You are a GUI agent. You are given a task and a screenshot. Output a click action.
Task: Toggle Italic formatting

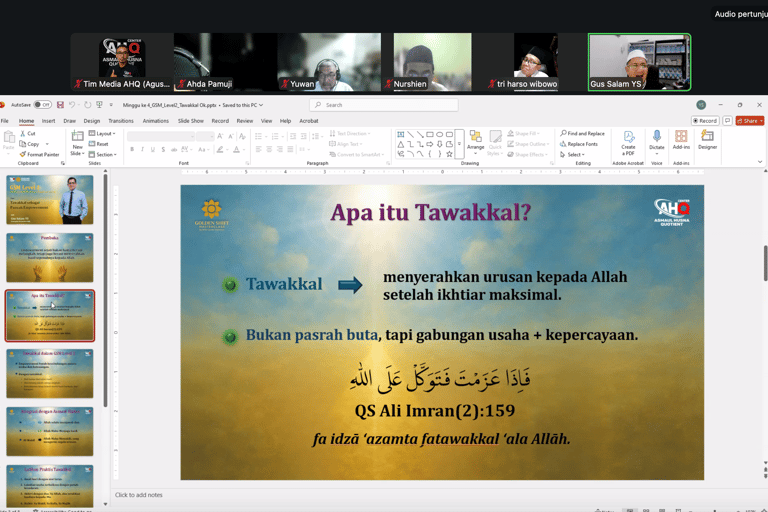tap(143, 149)
